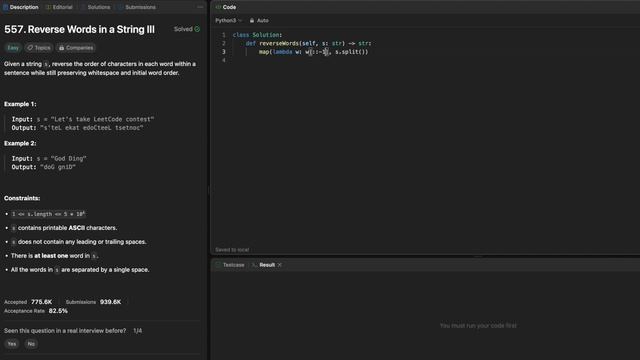Switch to the Submissions tab
Image resolution: width=640 pixels, height=360 pixels.
click(137, 7)
